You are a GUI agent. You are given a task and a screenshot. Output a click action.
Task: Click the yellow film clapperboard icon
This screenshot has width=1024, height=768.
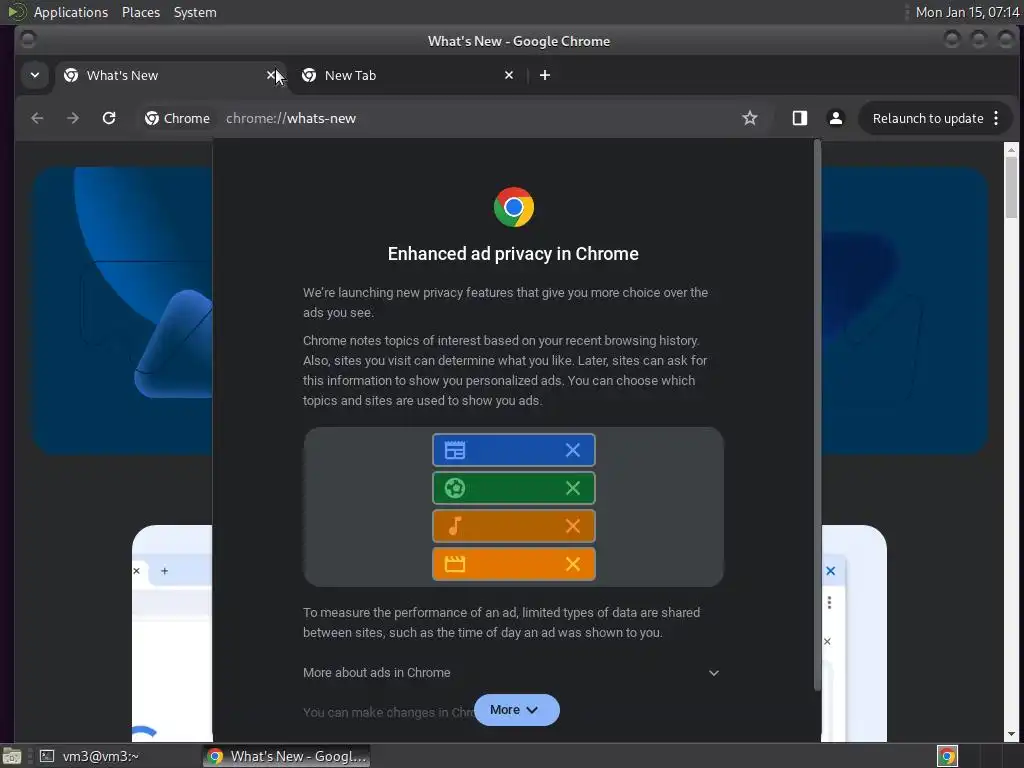tap(455, 564)
